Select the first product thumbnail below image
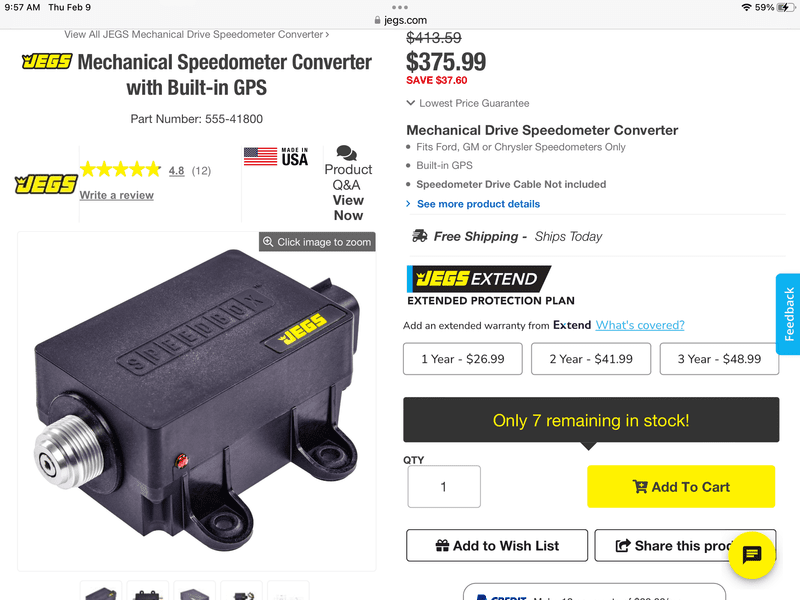 tap(101, 592)
